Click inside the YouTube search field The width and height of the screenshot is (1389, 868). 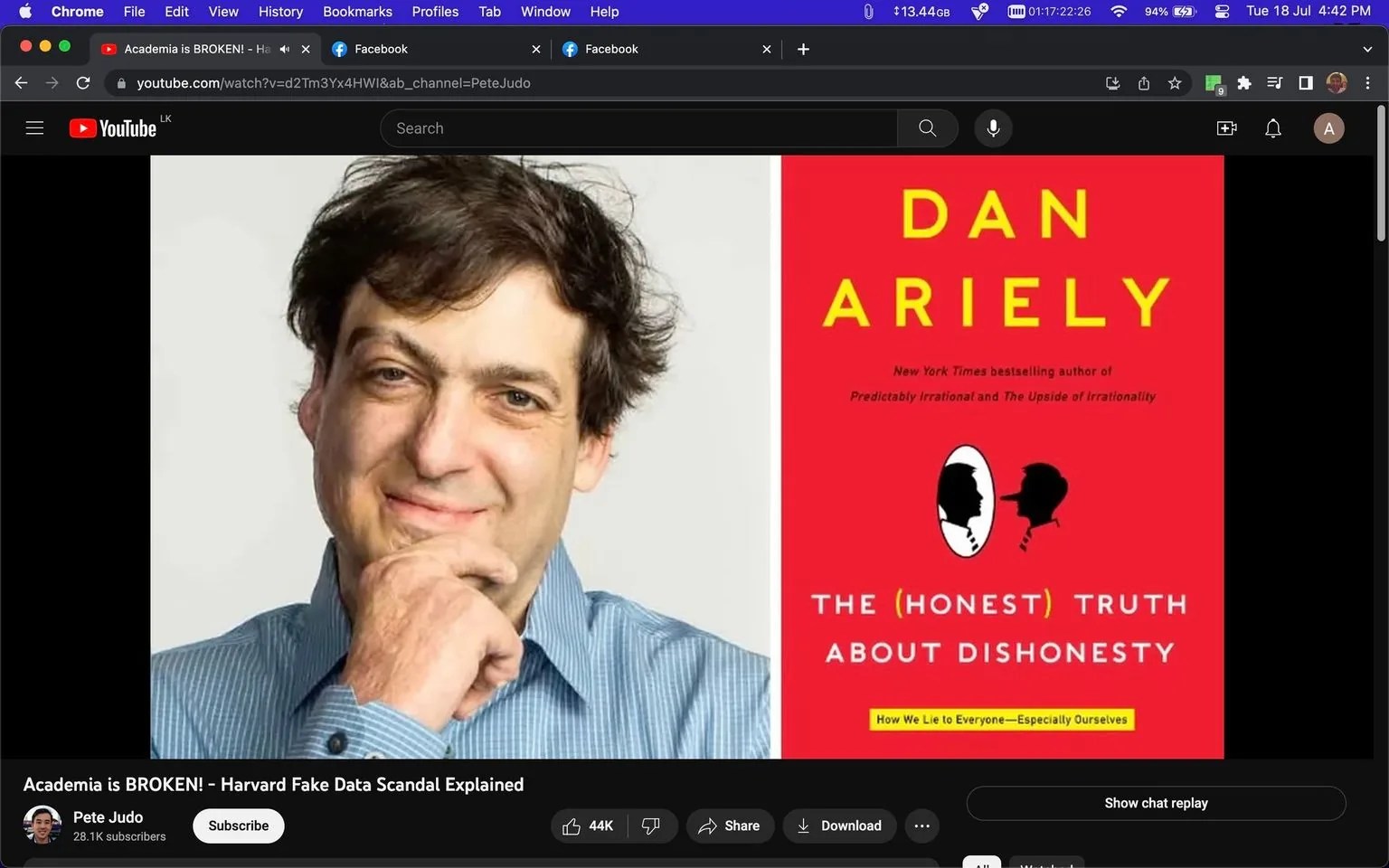coord(633,127)
